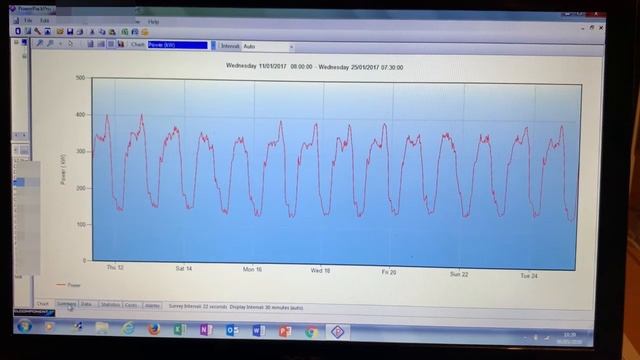Launch Internet Explorer from the taskbar
This screenshot has height=360, width=640.
tap(128, 328)
